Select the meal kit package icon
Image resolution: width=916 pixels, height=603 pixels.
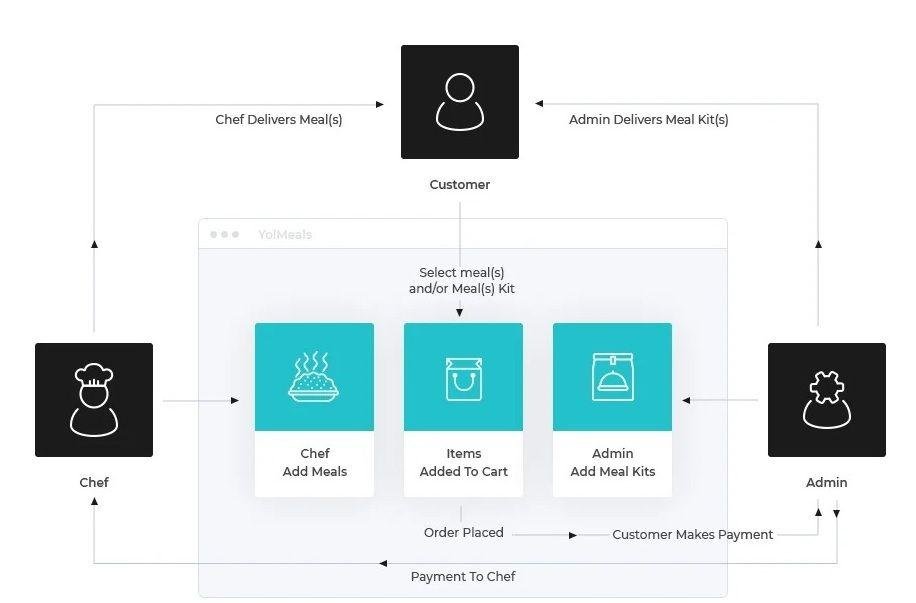coord(612,377)
